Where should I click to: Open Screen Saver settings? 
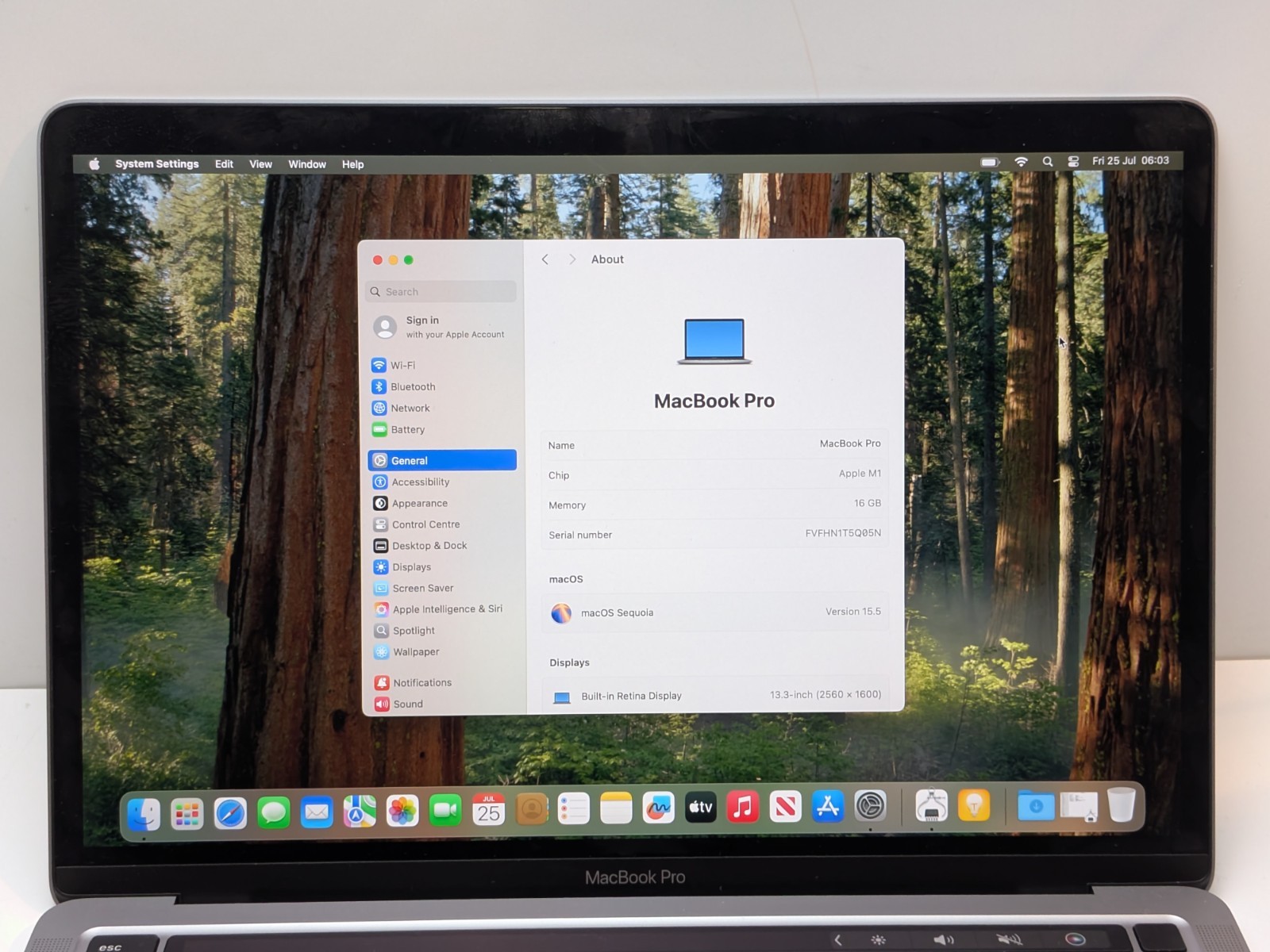(442, 589)
